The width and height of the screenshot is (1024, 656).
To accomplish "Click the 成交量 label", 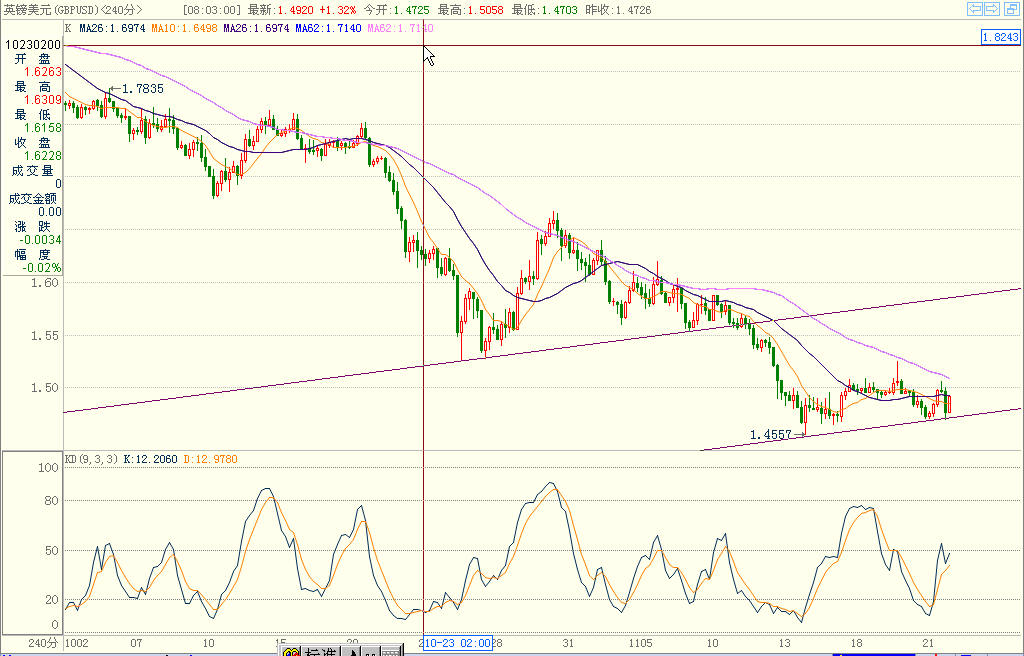I will (x=32, y=171).
